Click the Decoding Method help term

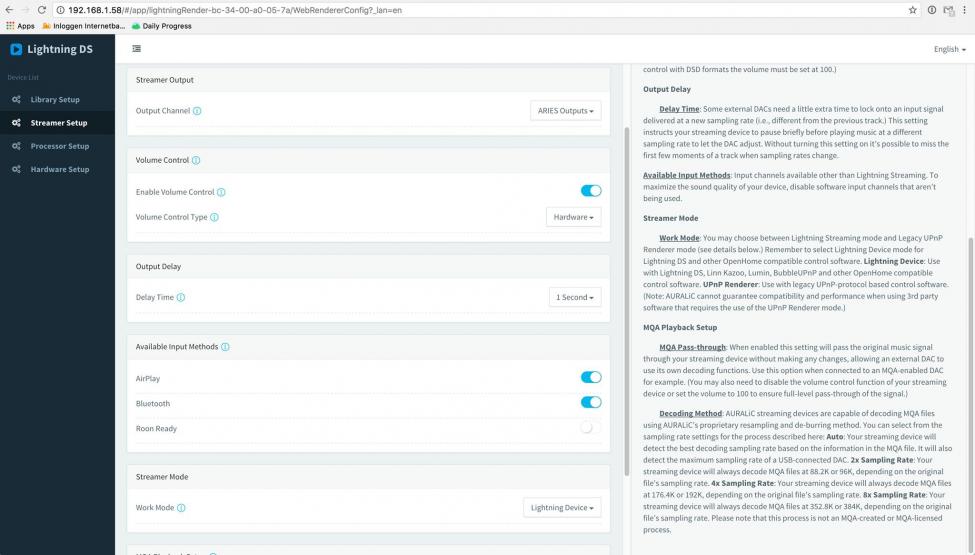point(690,413)
